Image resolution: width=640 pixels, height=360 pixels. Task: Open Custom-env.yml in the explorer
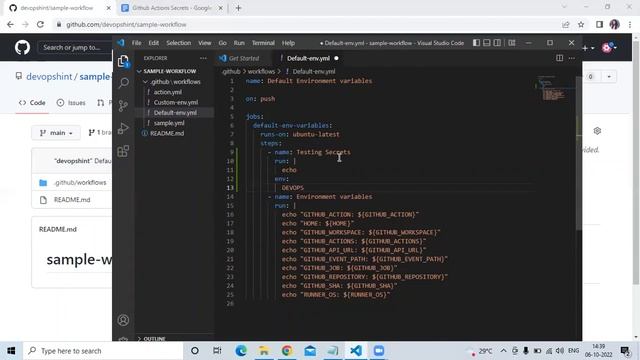click(176, 102)
